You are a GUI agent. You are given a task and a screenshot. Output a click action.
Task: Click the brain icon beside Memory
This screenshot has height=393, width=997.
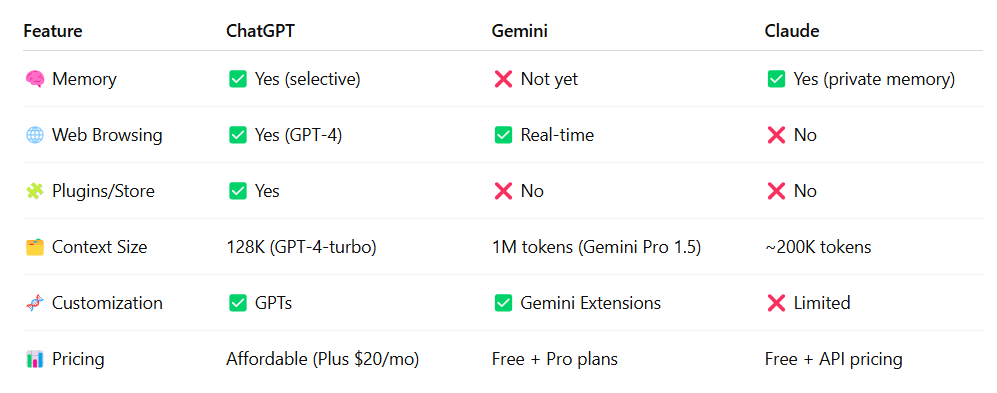pos(34,79)
